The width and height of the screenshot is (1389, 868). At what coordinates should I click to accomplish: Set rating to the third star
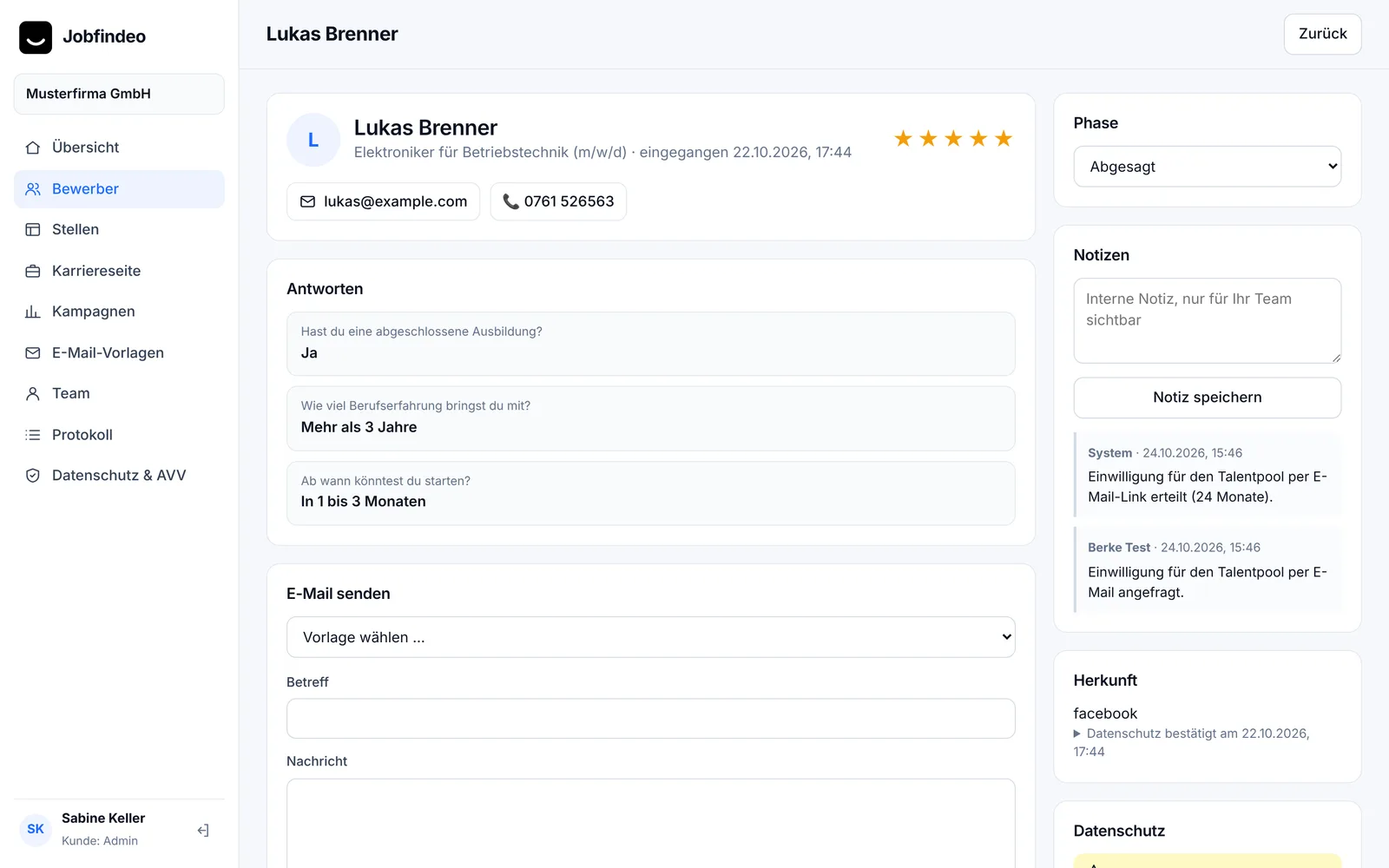pyautogui.click(x=953, y=139)
